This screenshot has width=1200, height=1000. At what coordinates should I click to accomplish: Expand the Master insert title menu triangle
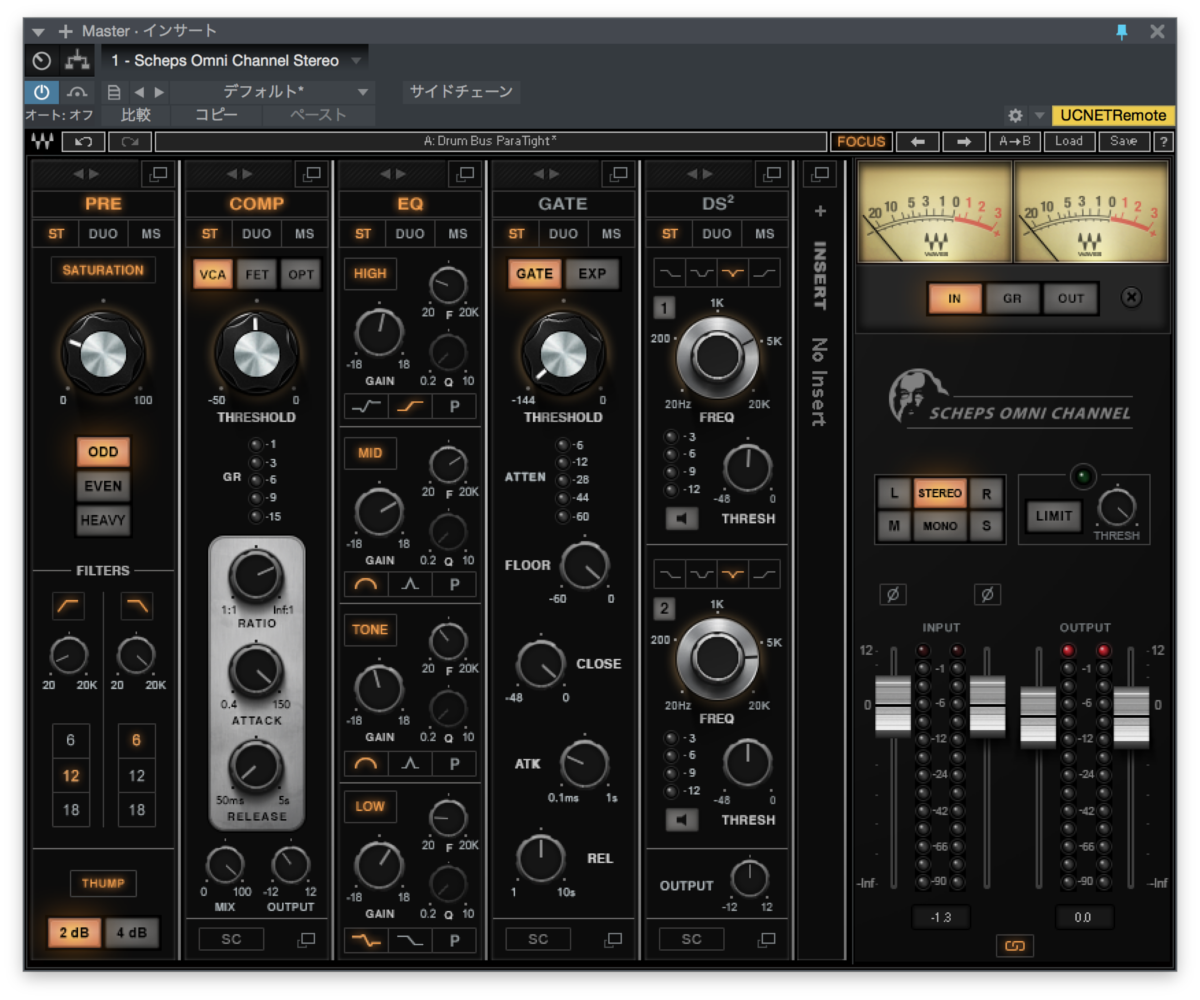[x=38, y=31]
